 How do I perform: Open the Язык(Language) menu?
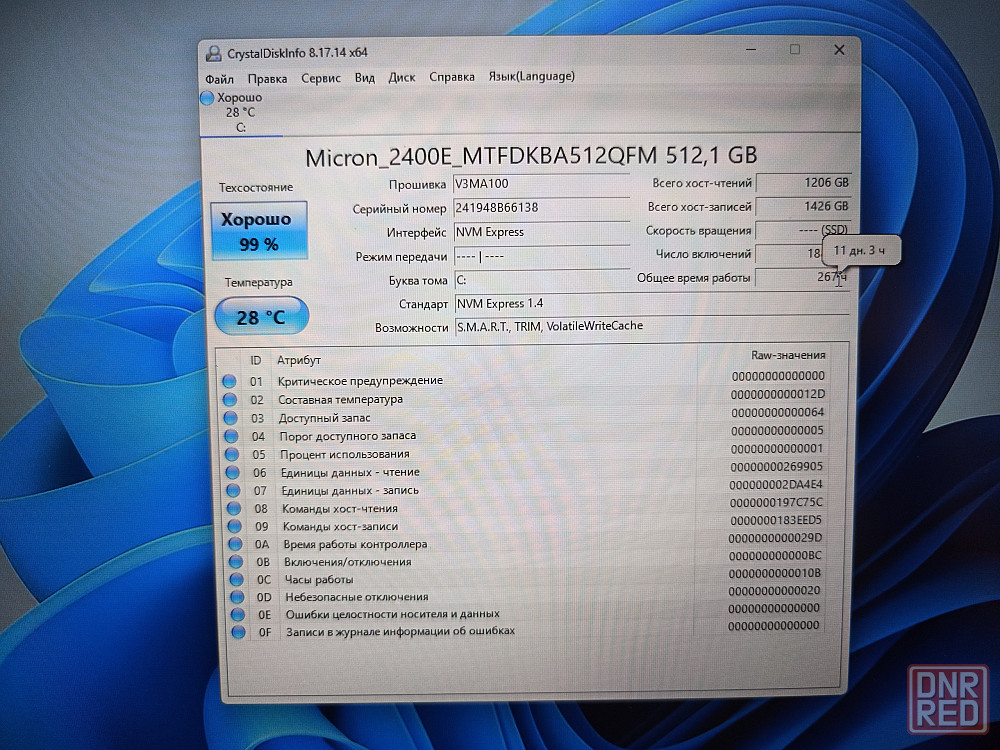pyautogui.click(x=532, y=76)
